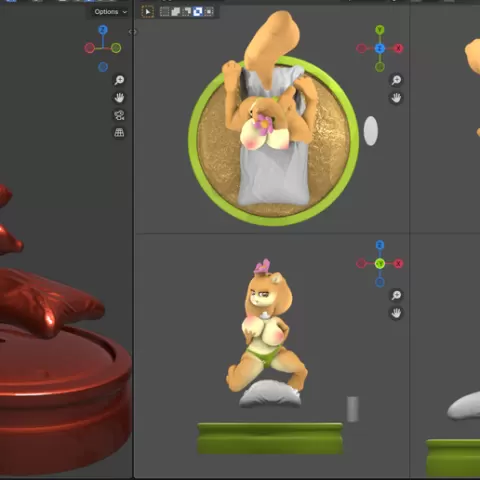480x480 pixels.
Task: Choose the 'set new selection' mode icon
Action: (164, 12)
